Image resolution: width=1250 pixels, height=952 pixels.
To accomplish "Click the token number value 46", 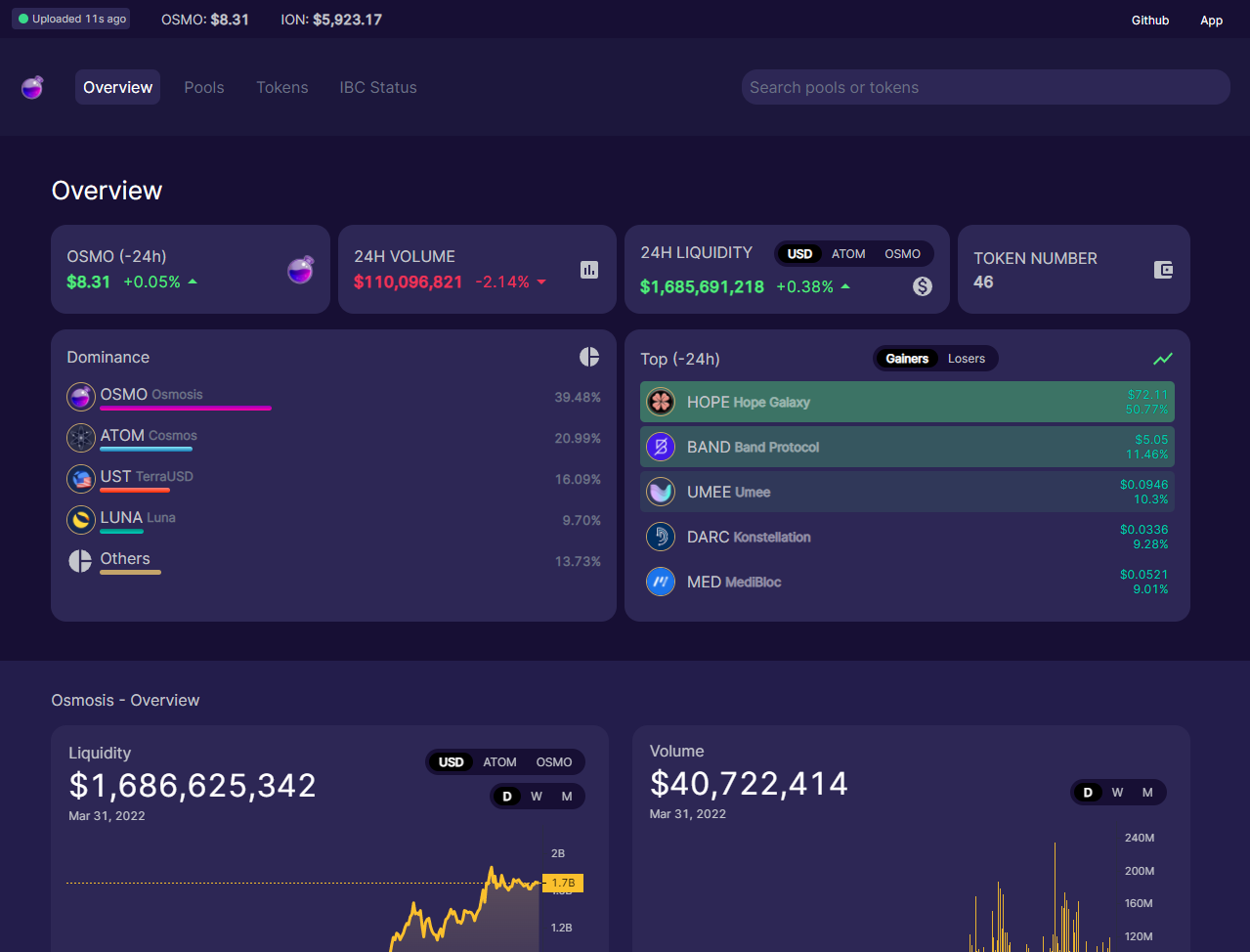I will 983,281.
